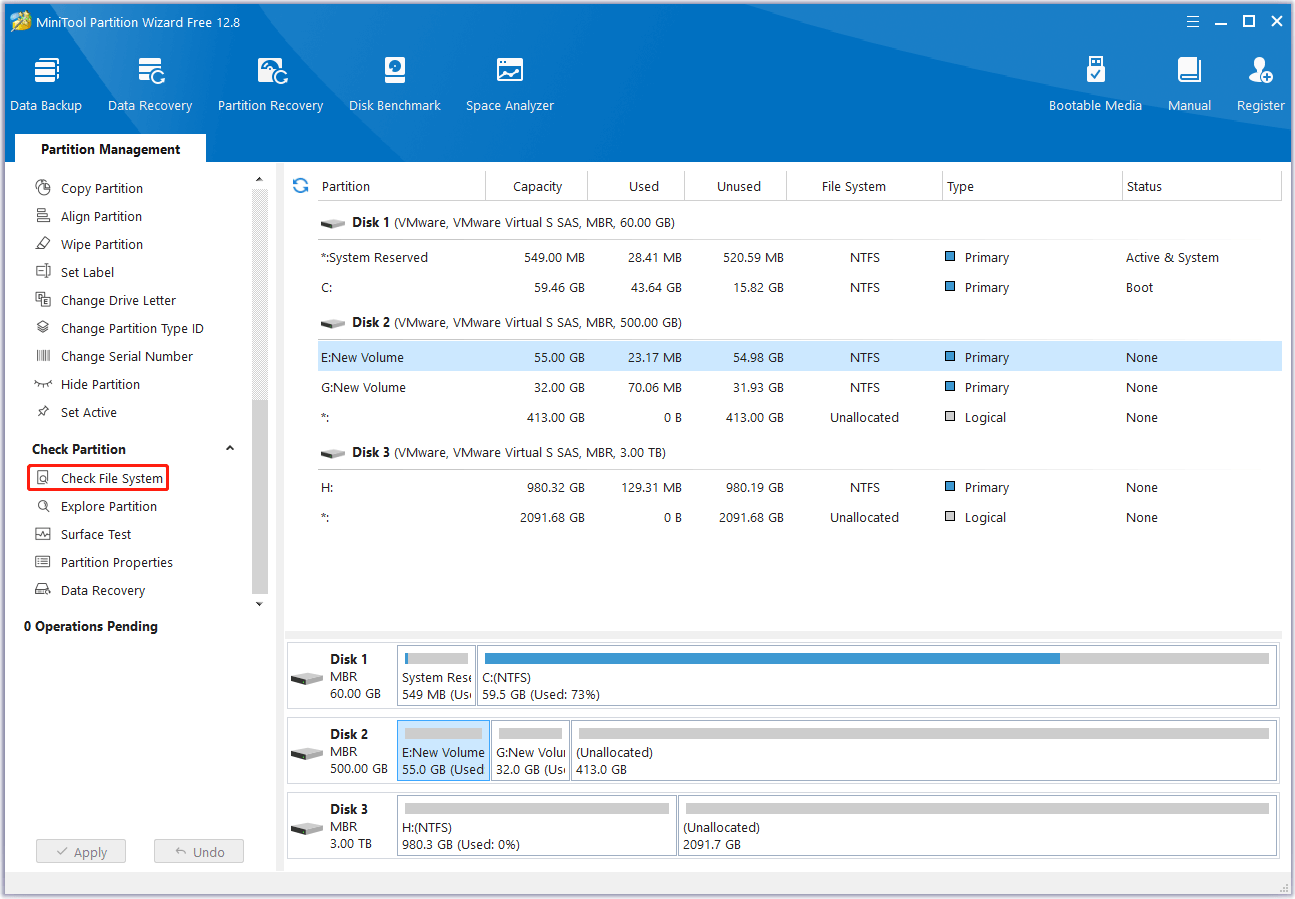Select the H: partition row
This screenshot has width=1295, height=899.
pyautogui.click(x=799, y=487)
